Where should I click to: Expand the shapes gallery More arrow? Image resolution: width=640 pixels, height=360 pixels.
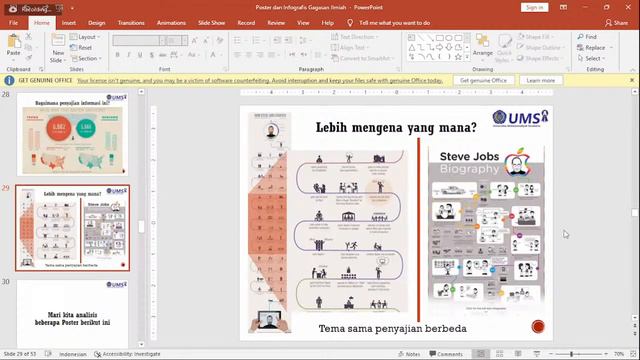click(x=467, y=57)
